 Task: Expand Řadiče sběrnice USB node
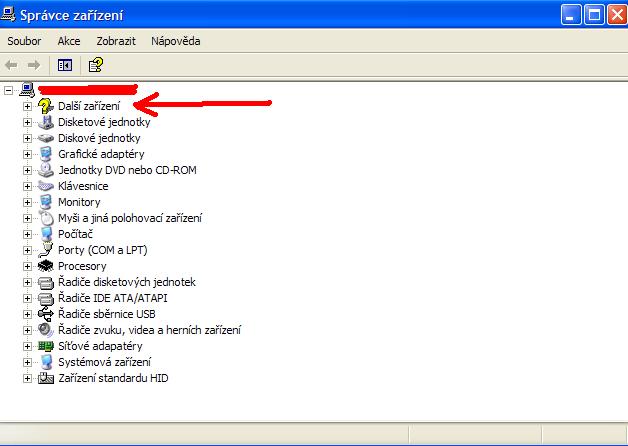tap(27, 315)
